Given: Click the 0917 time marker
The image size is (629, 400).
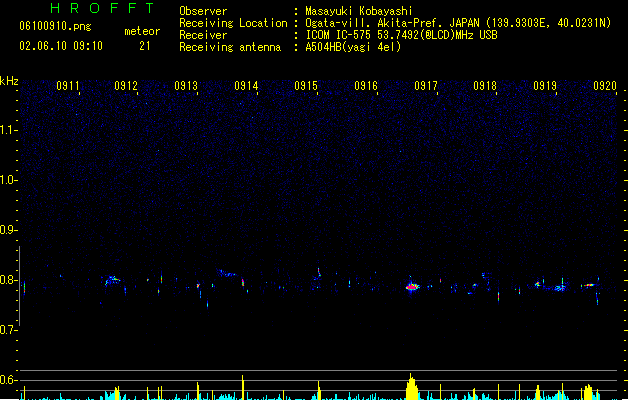Looking at the screenshot, I should pyautogui.click(x=426, y=86).
